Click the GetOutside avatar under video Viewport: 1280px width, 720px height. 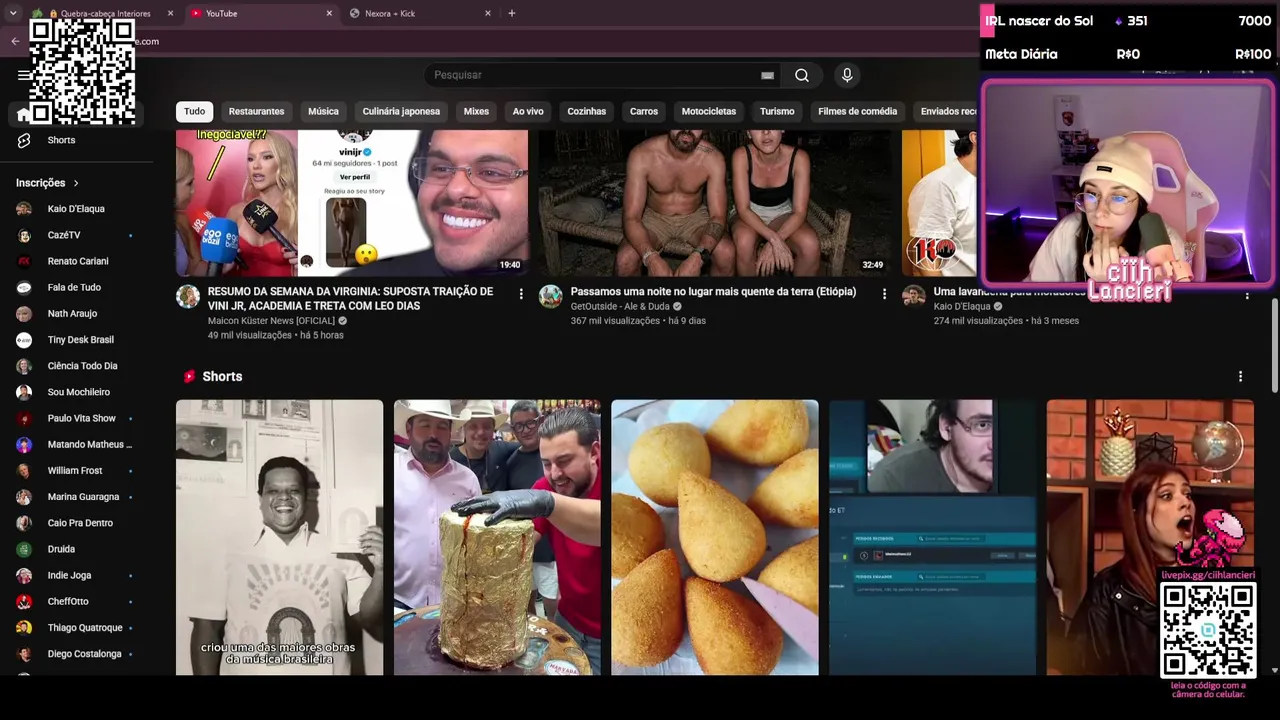point(551,296)
